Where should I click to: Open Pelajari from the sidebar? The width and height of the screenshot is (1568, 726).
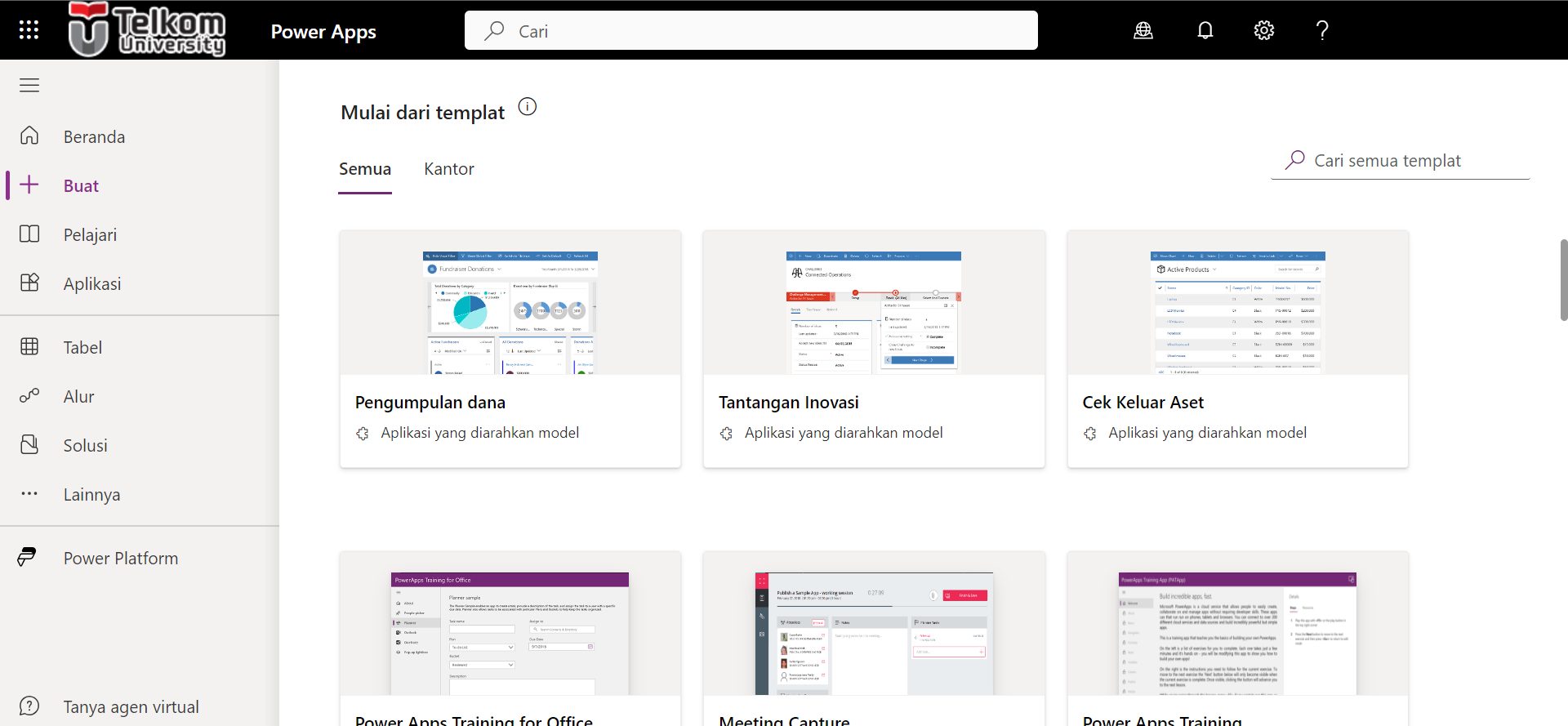[x=90, y=234]
